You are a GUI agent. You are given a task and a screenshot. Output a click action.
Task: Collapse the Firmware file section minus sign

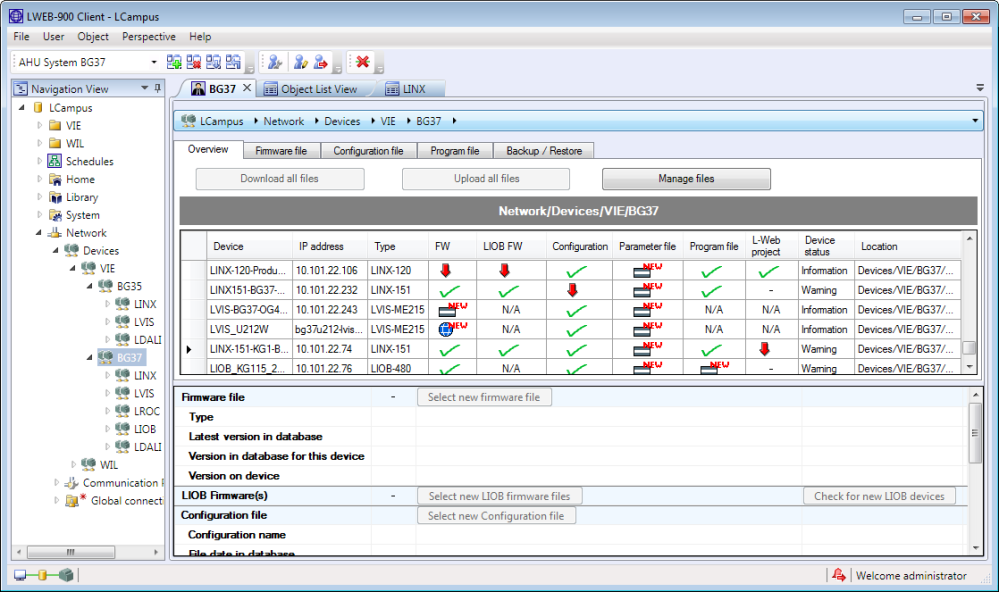pos(393,397)
